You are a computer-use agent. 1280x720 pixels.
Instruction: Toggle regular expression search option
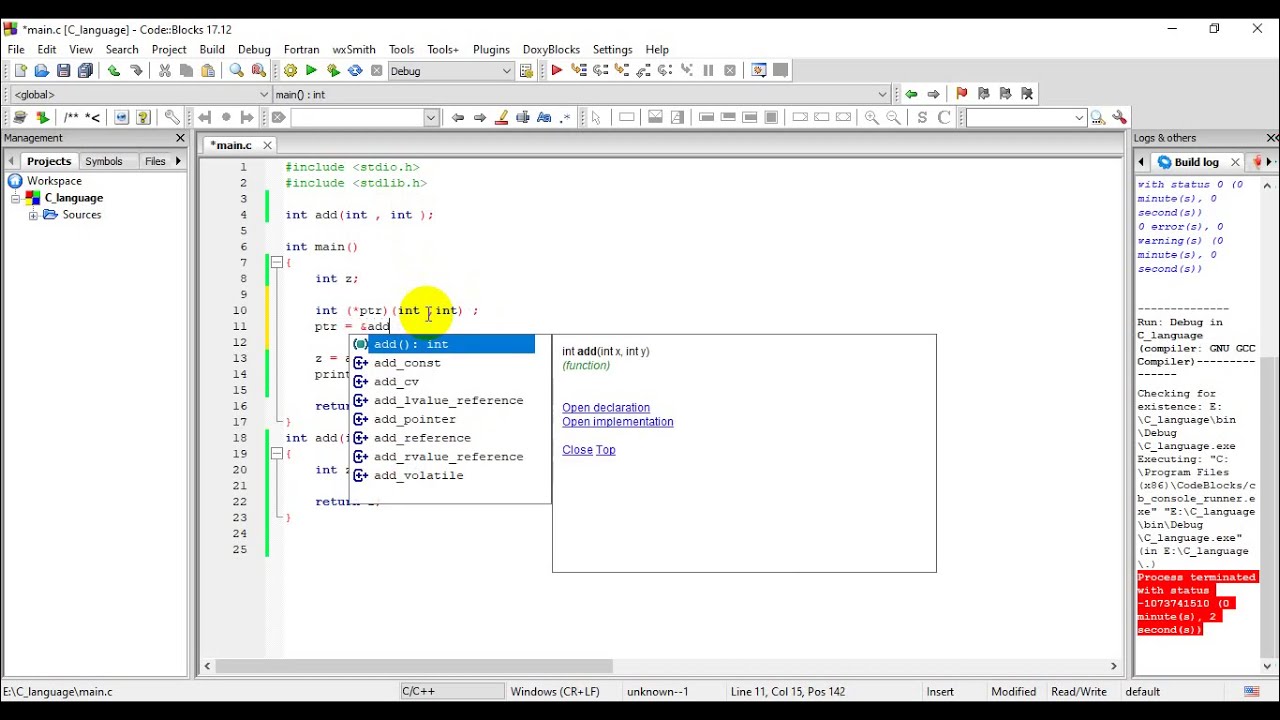click(566, 118)
